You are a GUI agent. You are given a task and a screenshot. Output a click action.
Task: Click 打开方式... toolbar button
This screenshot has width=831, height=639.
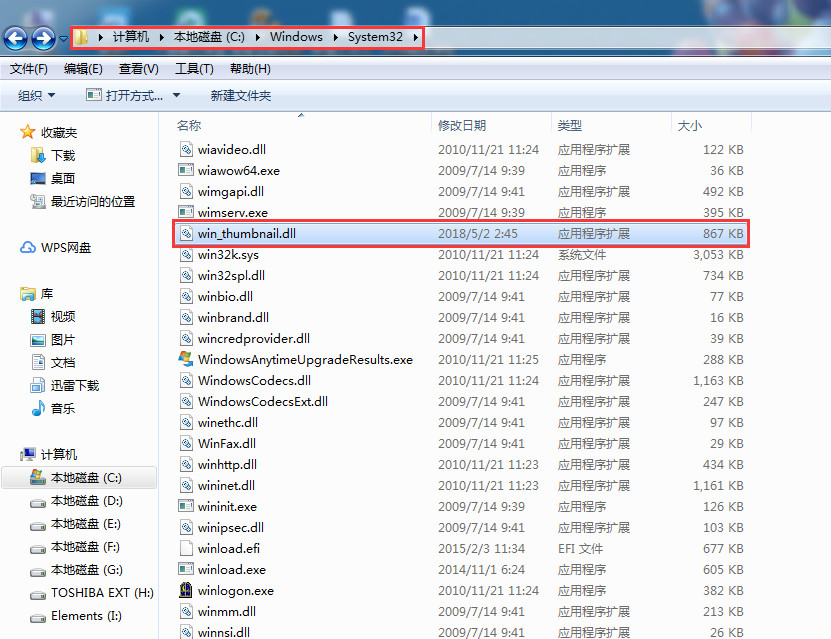(x=125, y=95)
